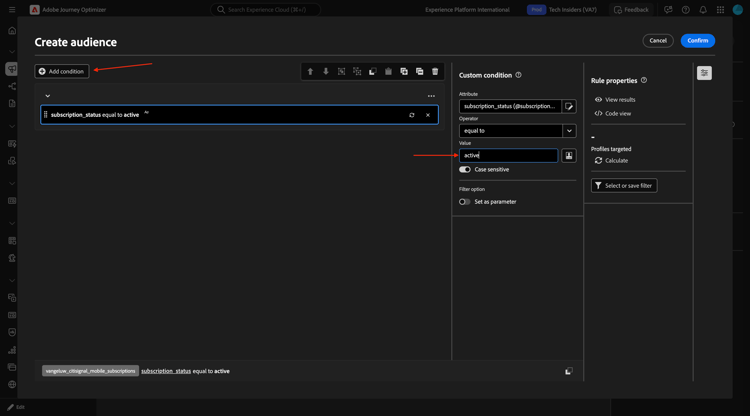Collapse the condition group chevron
This screenshot has width=750, height=416.
47,96
